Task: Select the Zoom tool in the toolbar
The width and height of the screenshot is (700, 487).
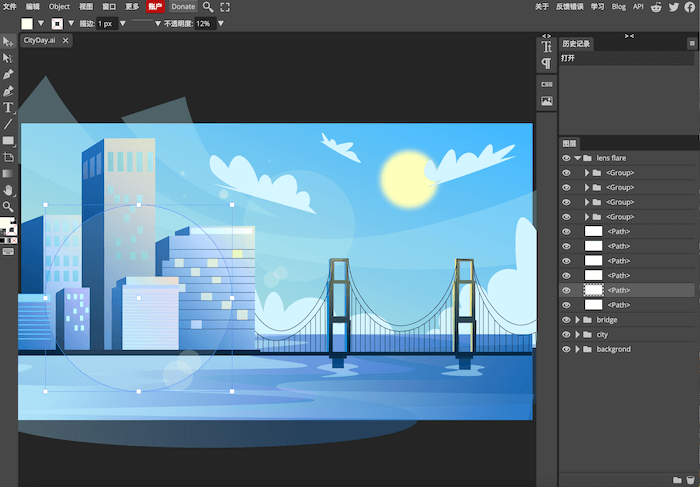Action: (8, 207)
